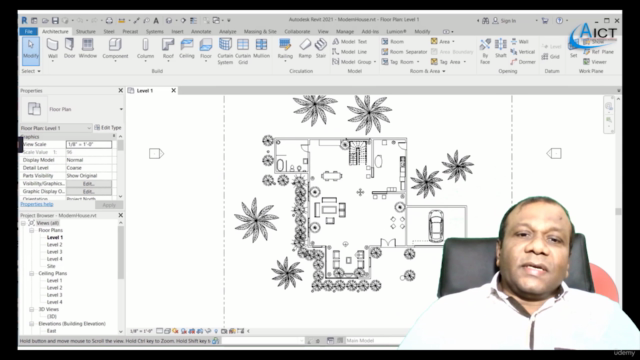Open the Site floor plan
The width and height of the screenshot is (640, 360).
click(51, 266)
